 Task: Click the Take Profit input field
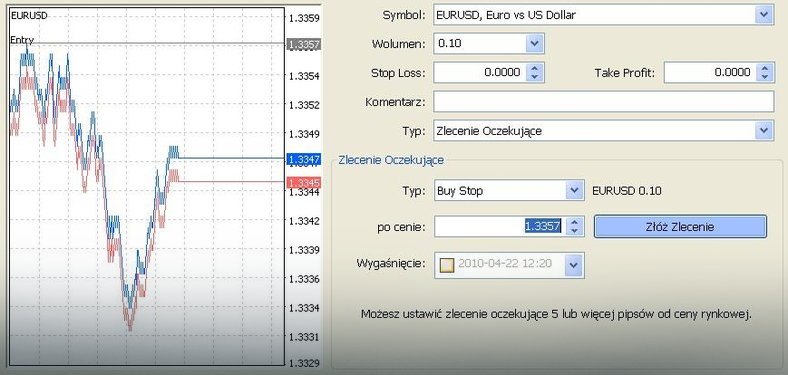pos(710,72)
